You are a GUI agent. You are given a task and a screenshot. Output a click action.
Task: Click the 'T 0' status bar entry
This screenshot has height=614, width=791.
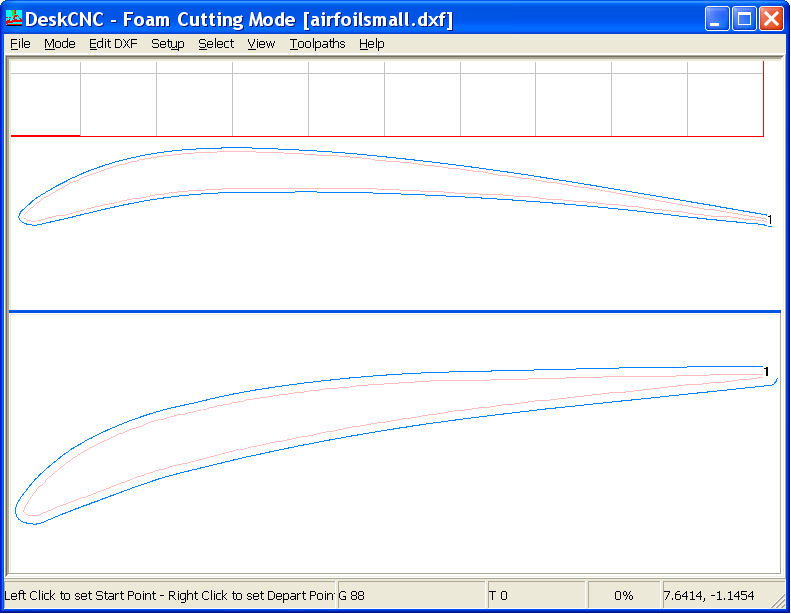tap(536, 595)
